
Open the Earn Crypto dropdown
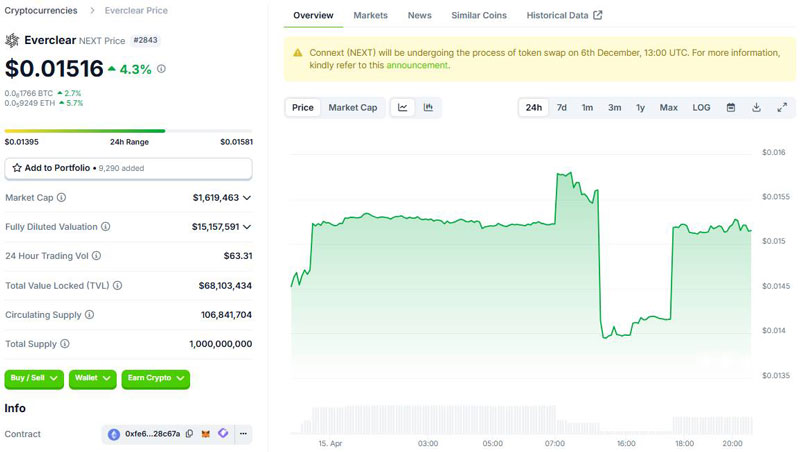[156, 379]
